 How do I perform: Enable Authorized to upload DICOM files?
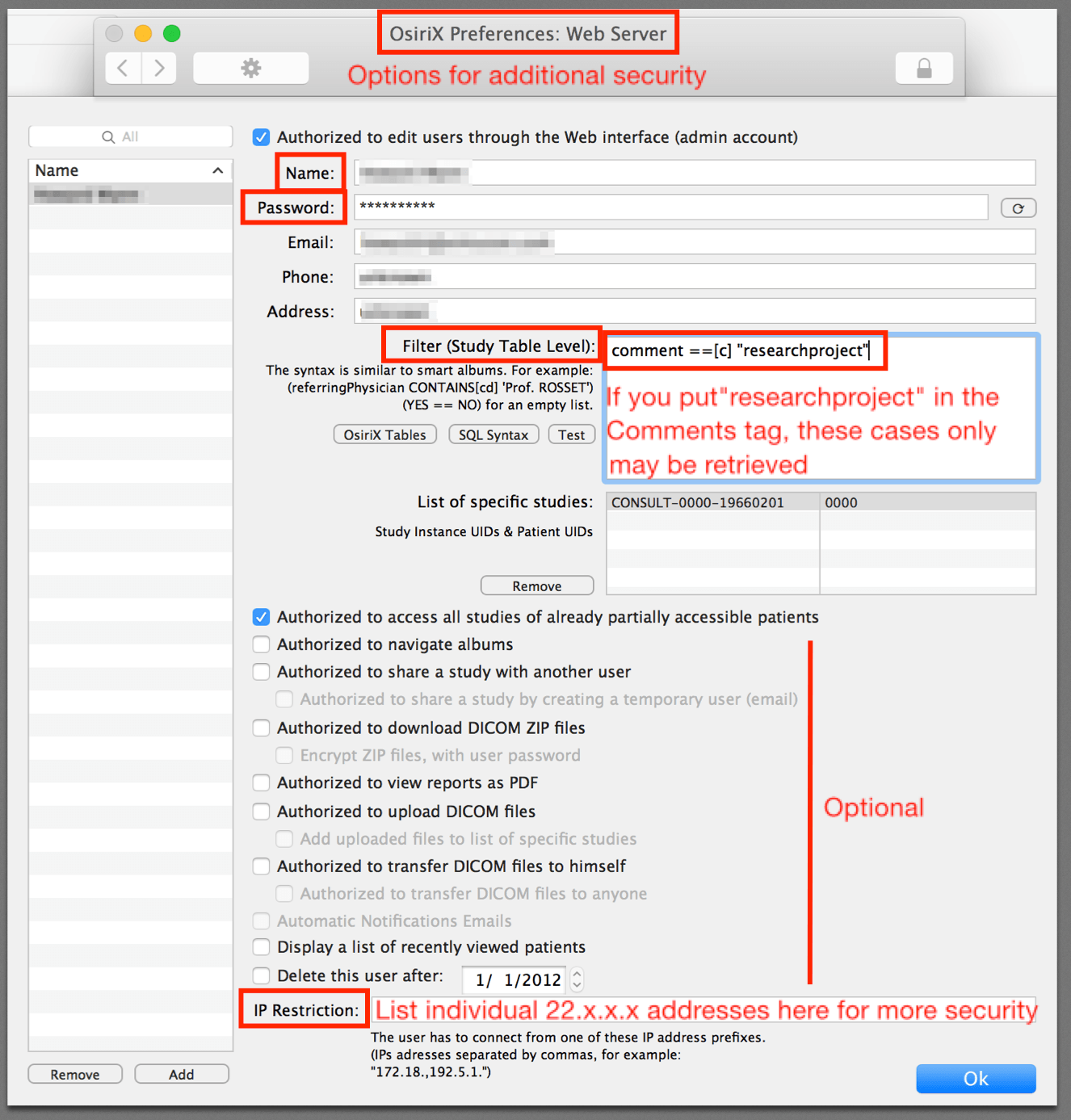[261, 811]
